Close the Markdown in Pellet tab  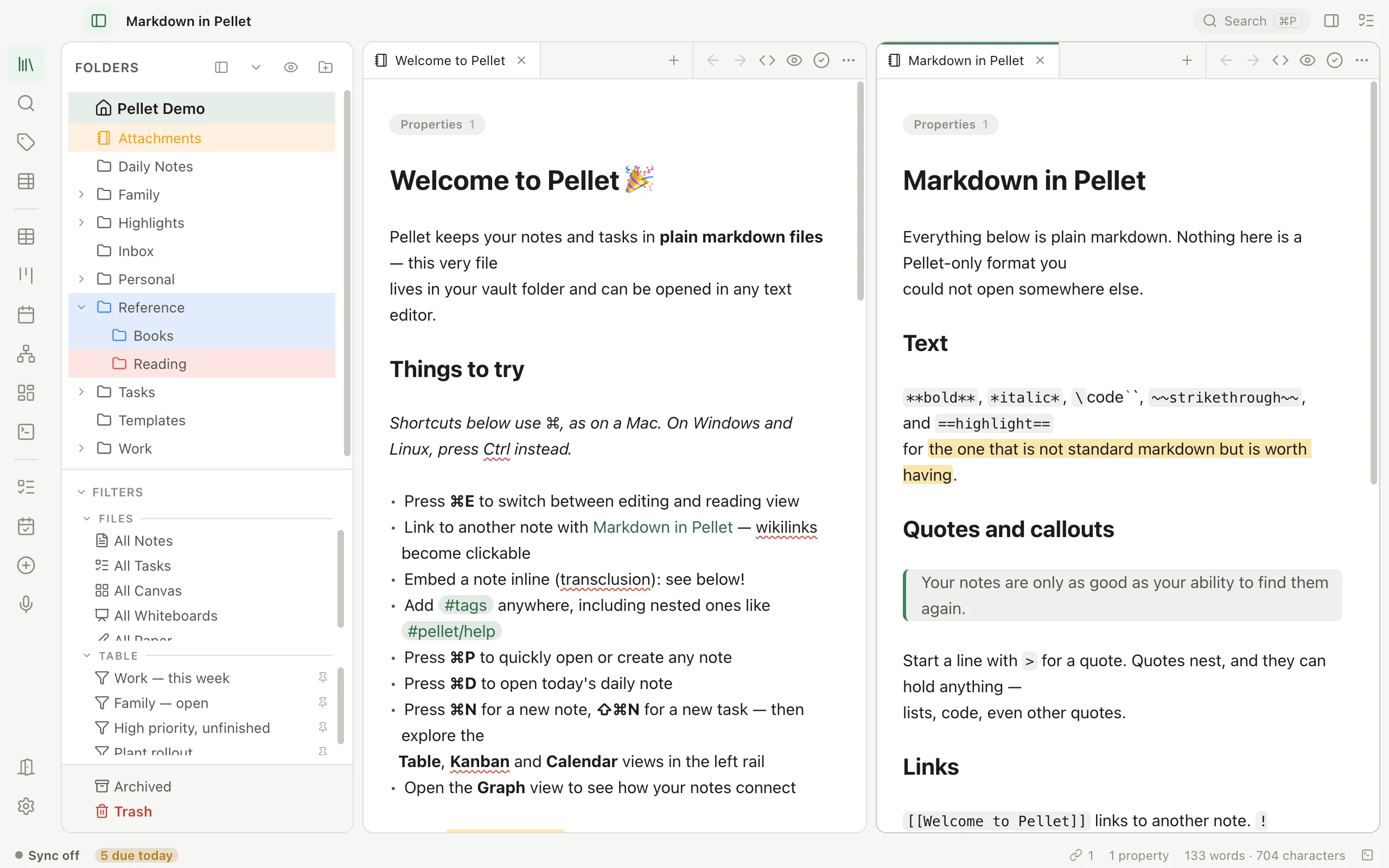click(1040, 60)
